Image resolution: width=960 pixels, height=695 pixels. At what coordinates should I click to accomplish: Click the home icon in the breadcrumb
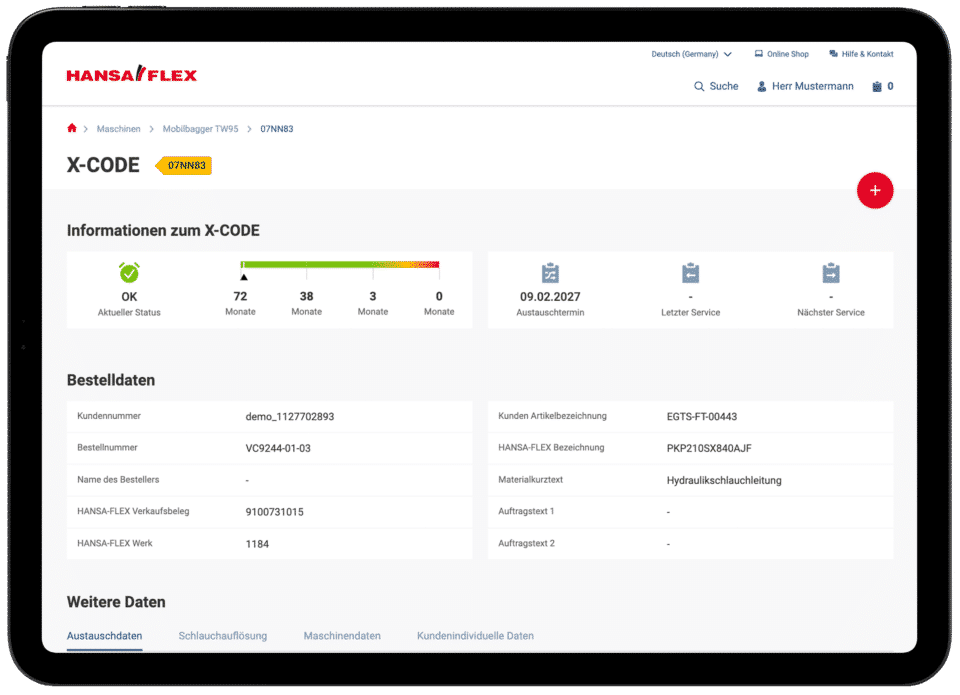71,128
